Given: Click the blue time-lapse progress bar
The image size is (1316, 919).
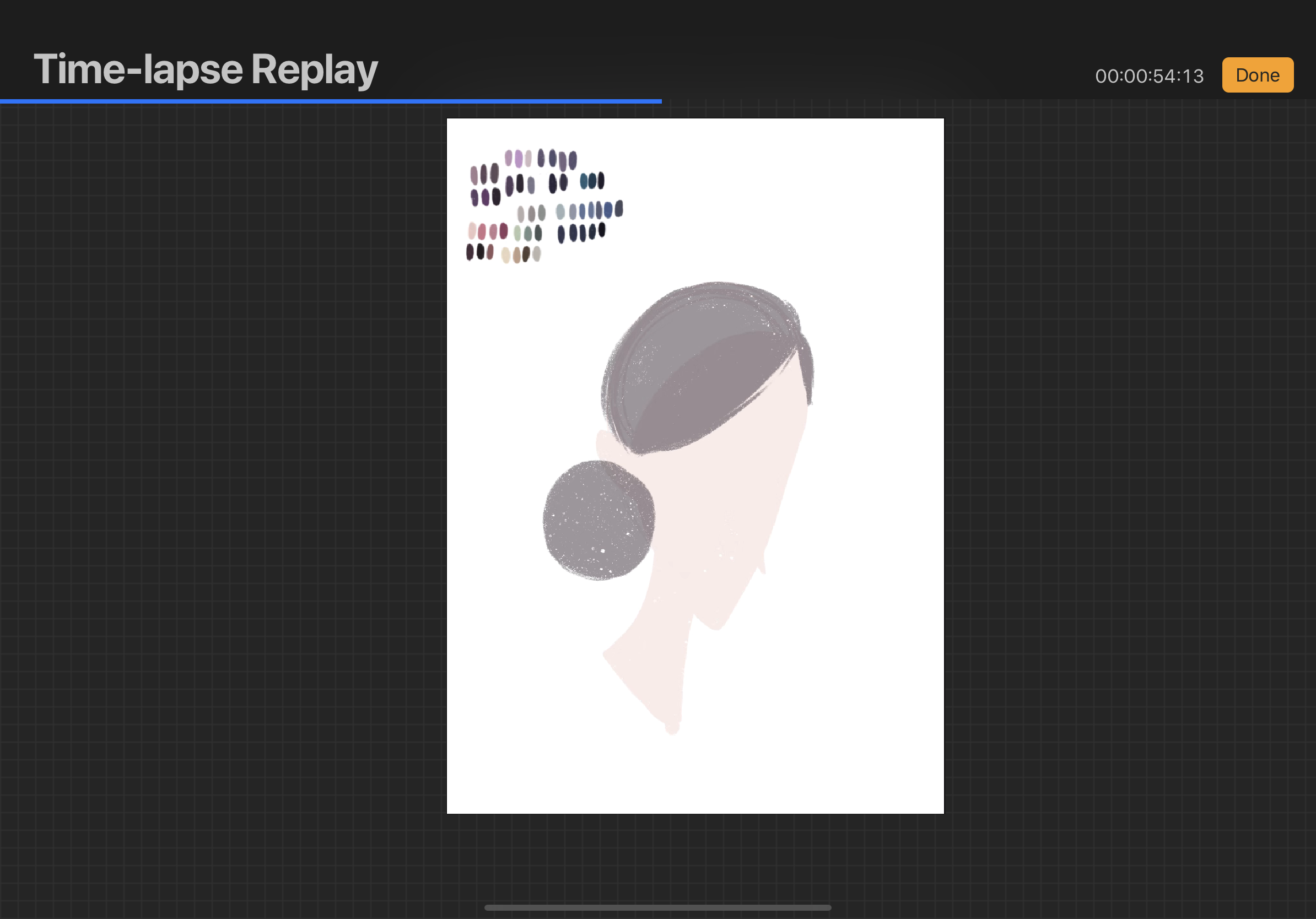Looking at the screenshot, I should click(331, 101).
